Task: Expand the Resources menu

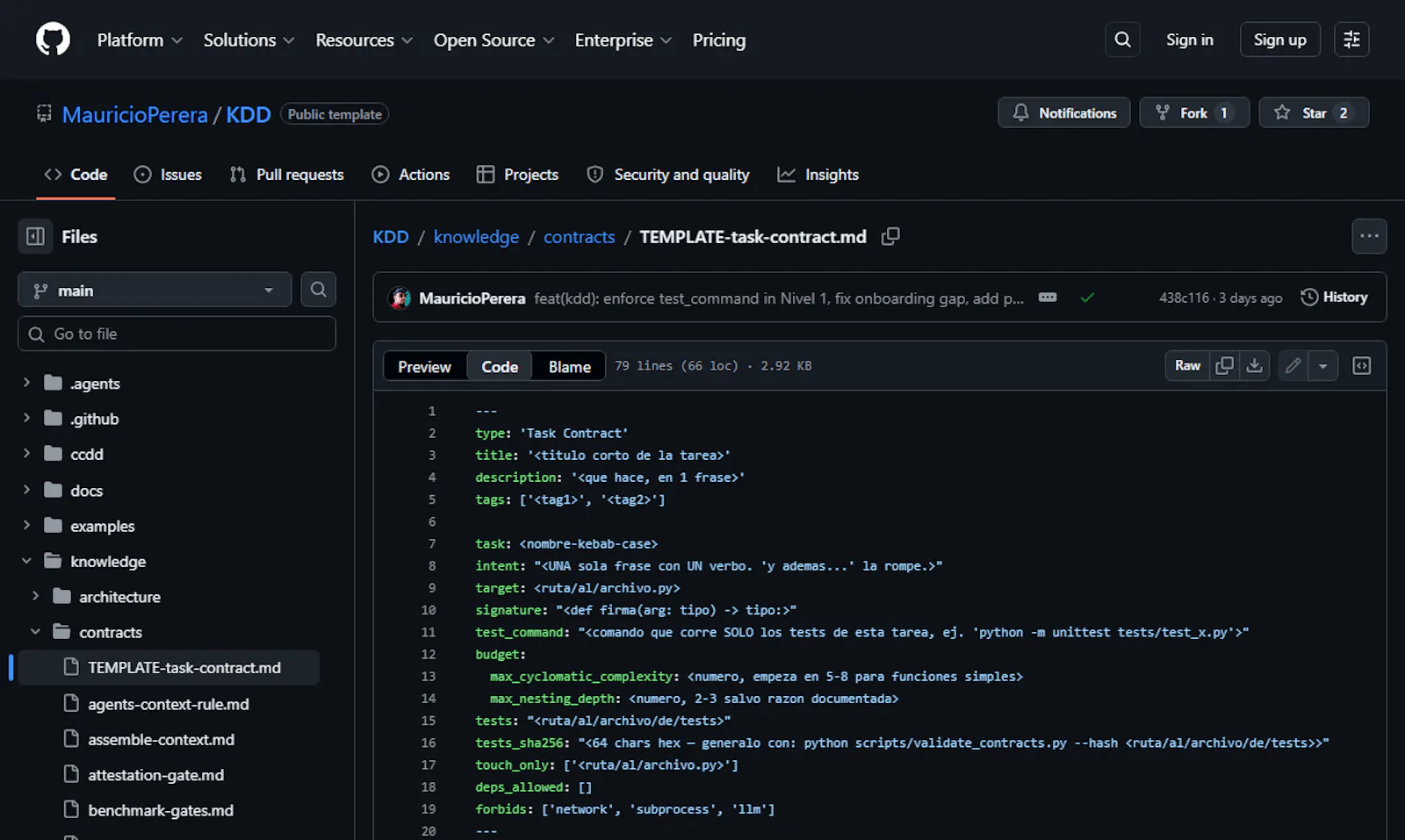Action: tap(364, 39)
